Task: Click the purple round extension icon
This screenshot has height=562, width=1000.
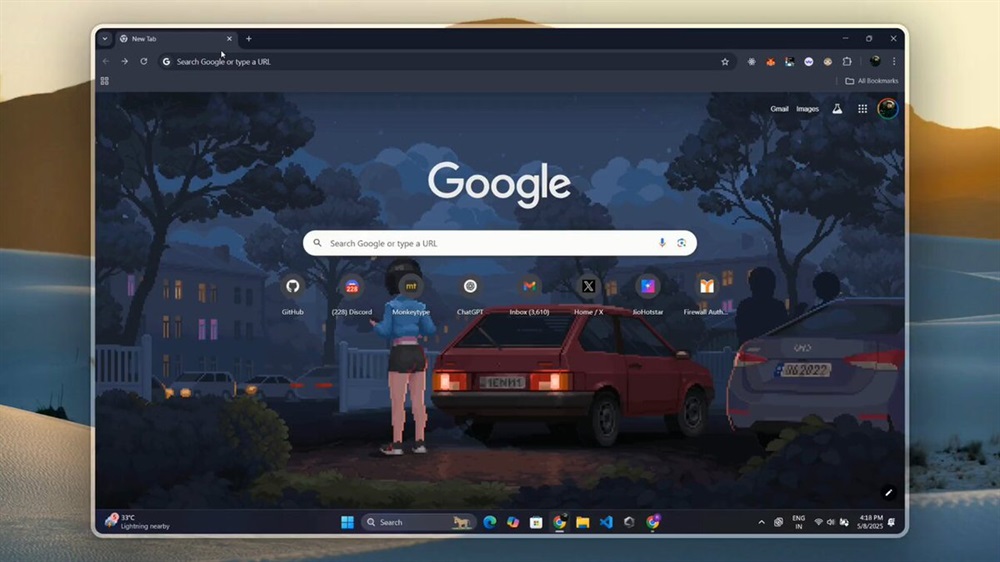Action: (809, 62)
